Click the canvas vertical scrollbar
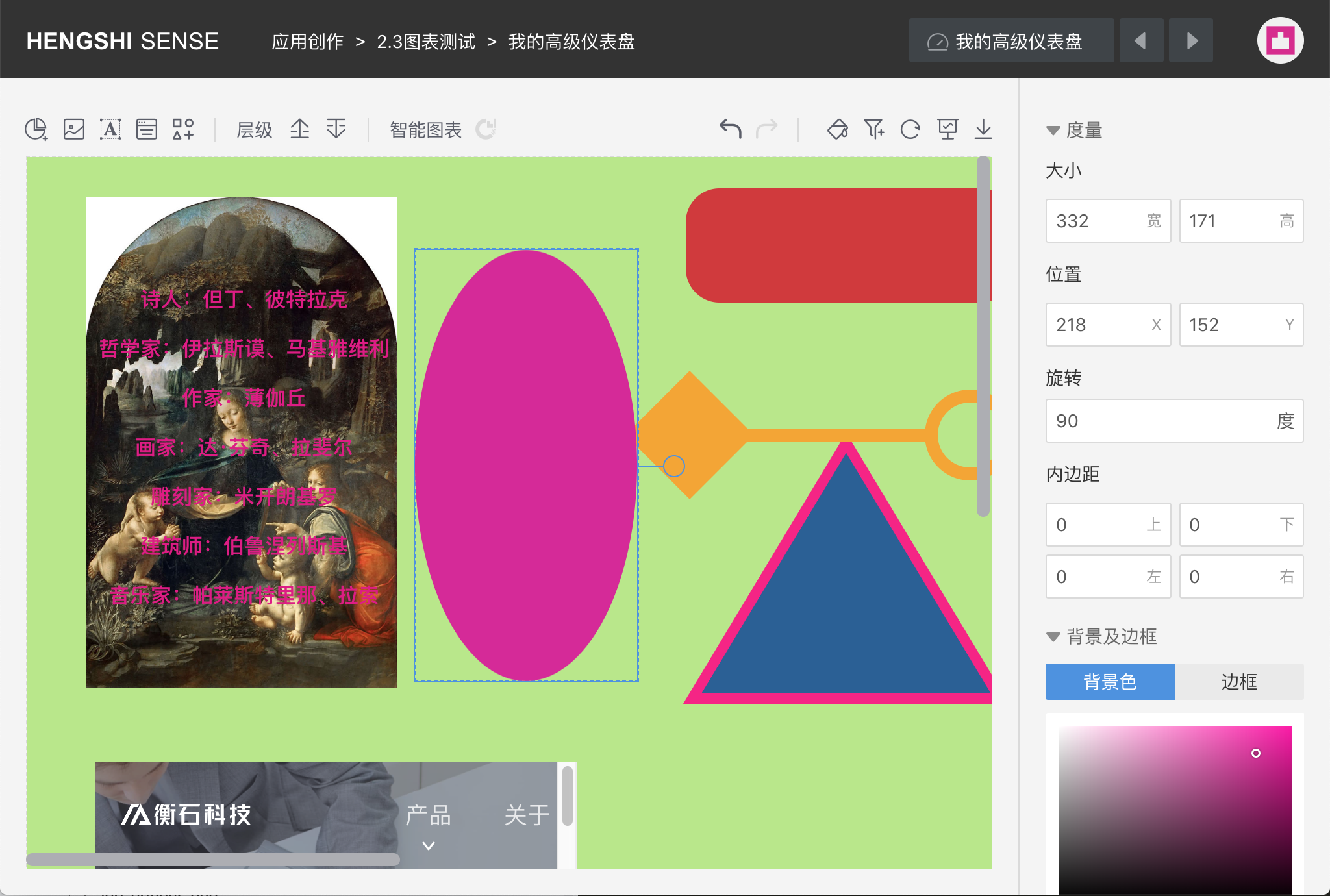The height and width of the screenshot is (896, 1330). [x=983, y=336]
